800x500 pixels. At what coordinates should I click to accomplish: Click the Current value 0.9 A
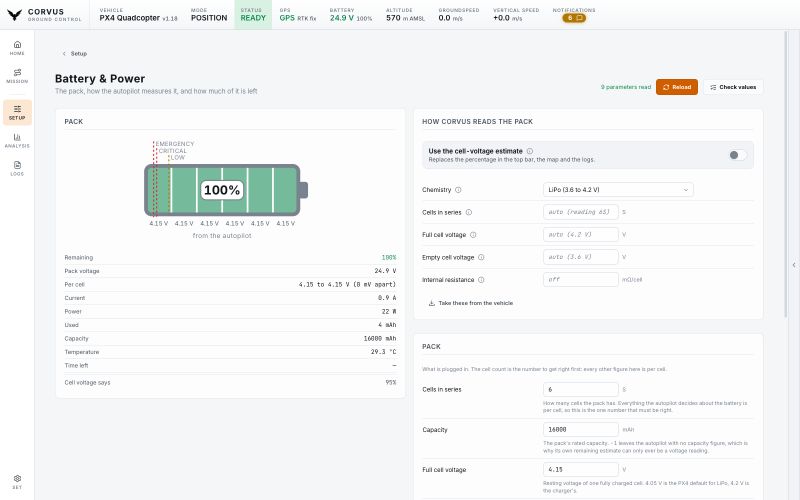pyautogui.click(x=387, y=298)
